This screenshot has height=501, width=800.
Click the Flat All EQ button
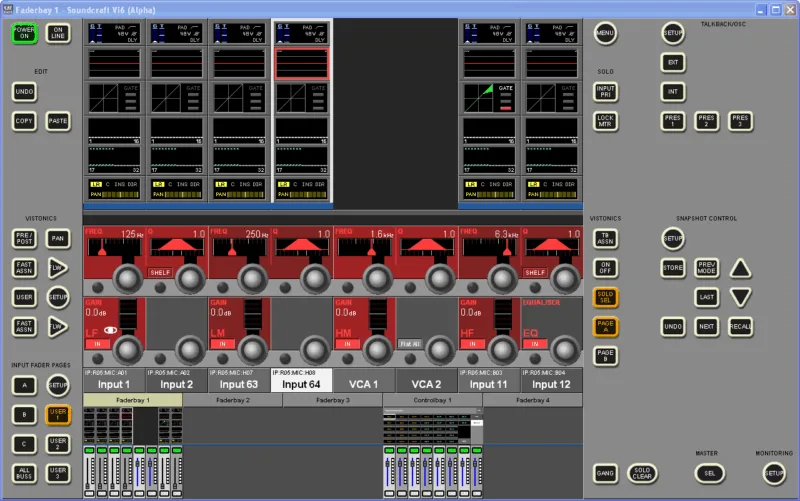tap(410, 344)
